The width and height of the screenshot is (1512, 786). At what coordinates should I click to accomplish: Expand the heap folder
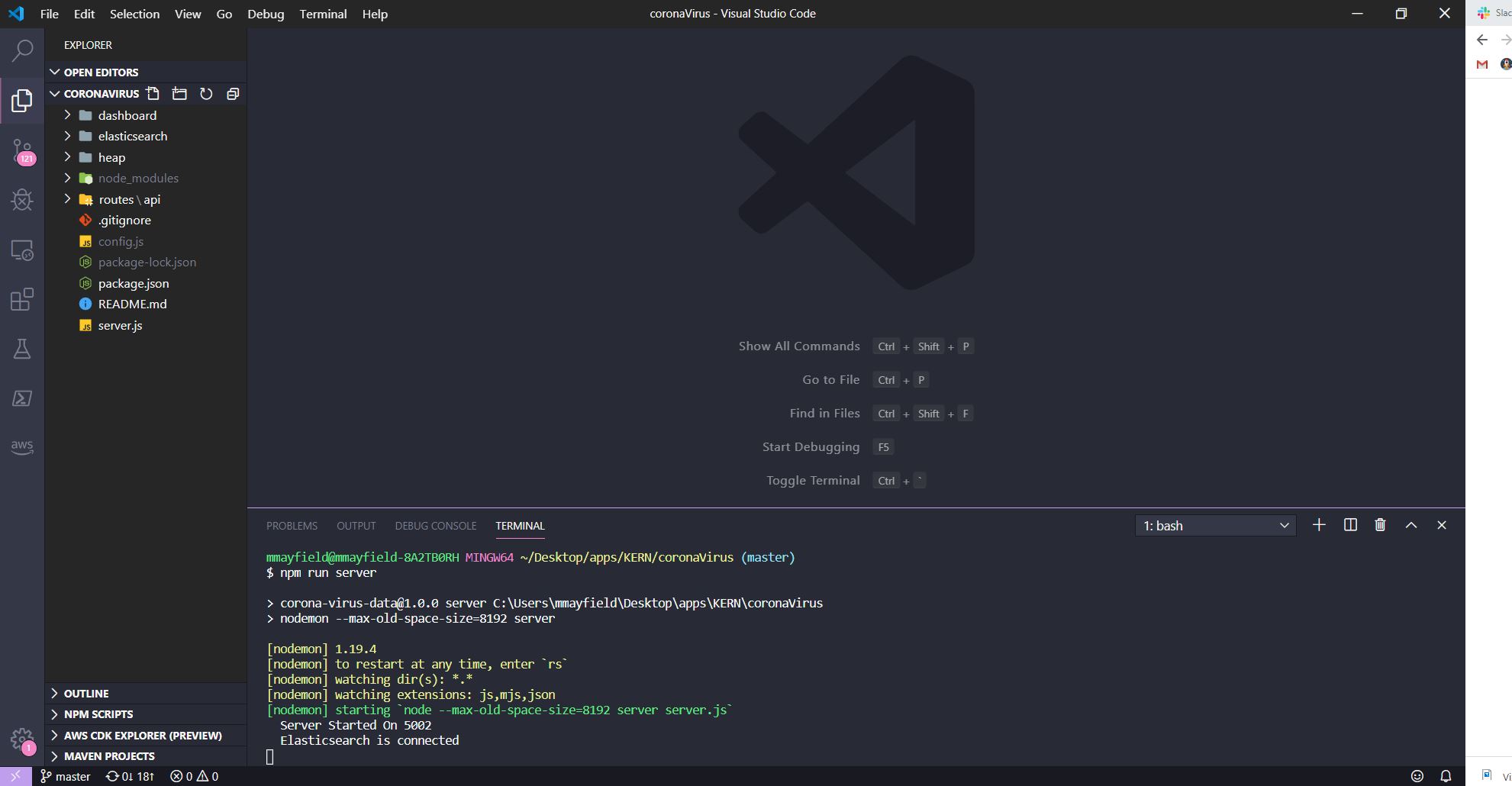[146, 157]
